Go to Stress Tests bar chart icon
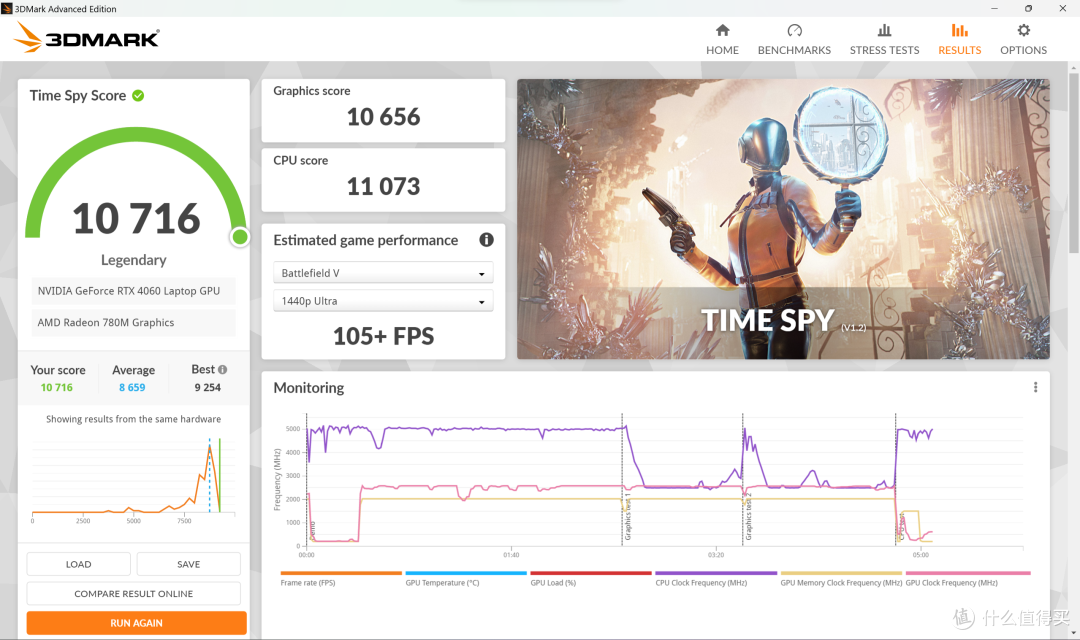This screenshot has height=640, width=1080. click(x=884, y=31)
